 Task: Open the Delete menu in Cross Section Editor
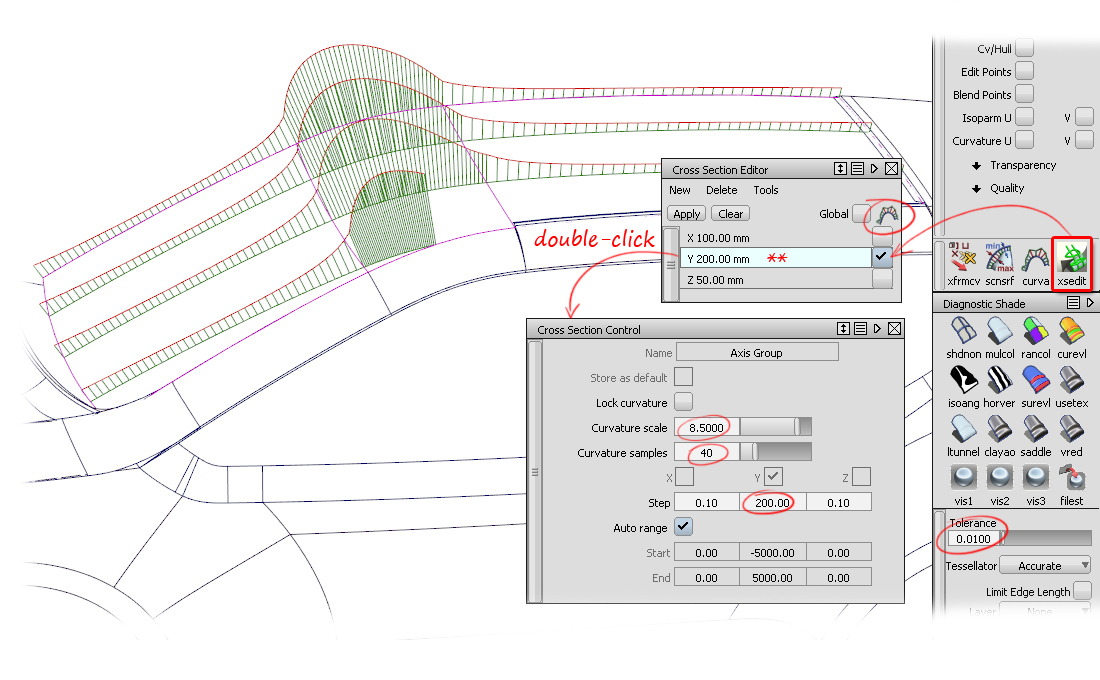721,190
